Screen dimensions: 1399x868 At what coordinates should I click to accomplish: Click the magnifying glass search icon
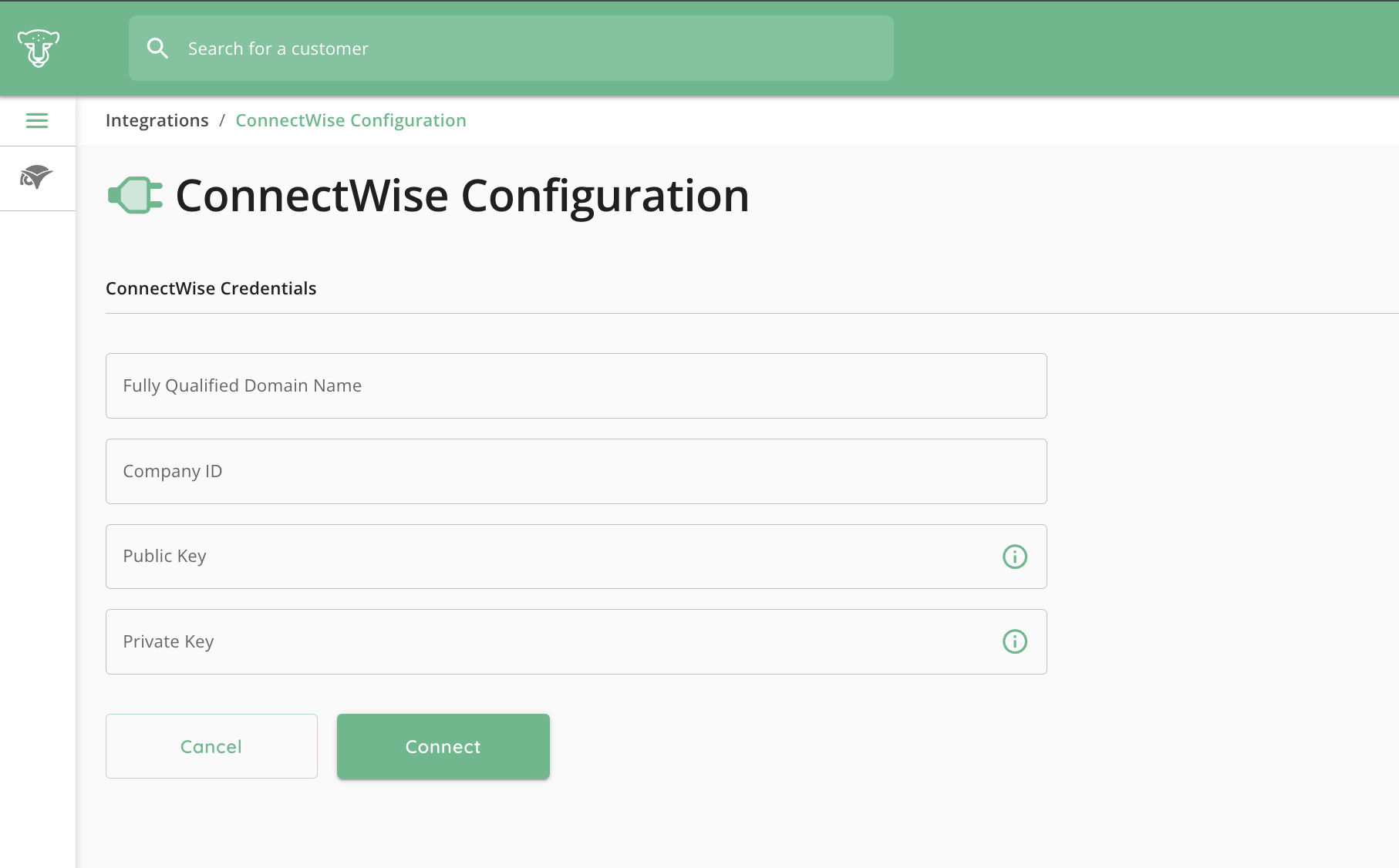tap(157, 49)
